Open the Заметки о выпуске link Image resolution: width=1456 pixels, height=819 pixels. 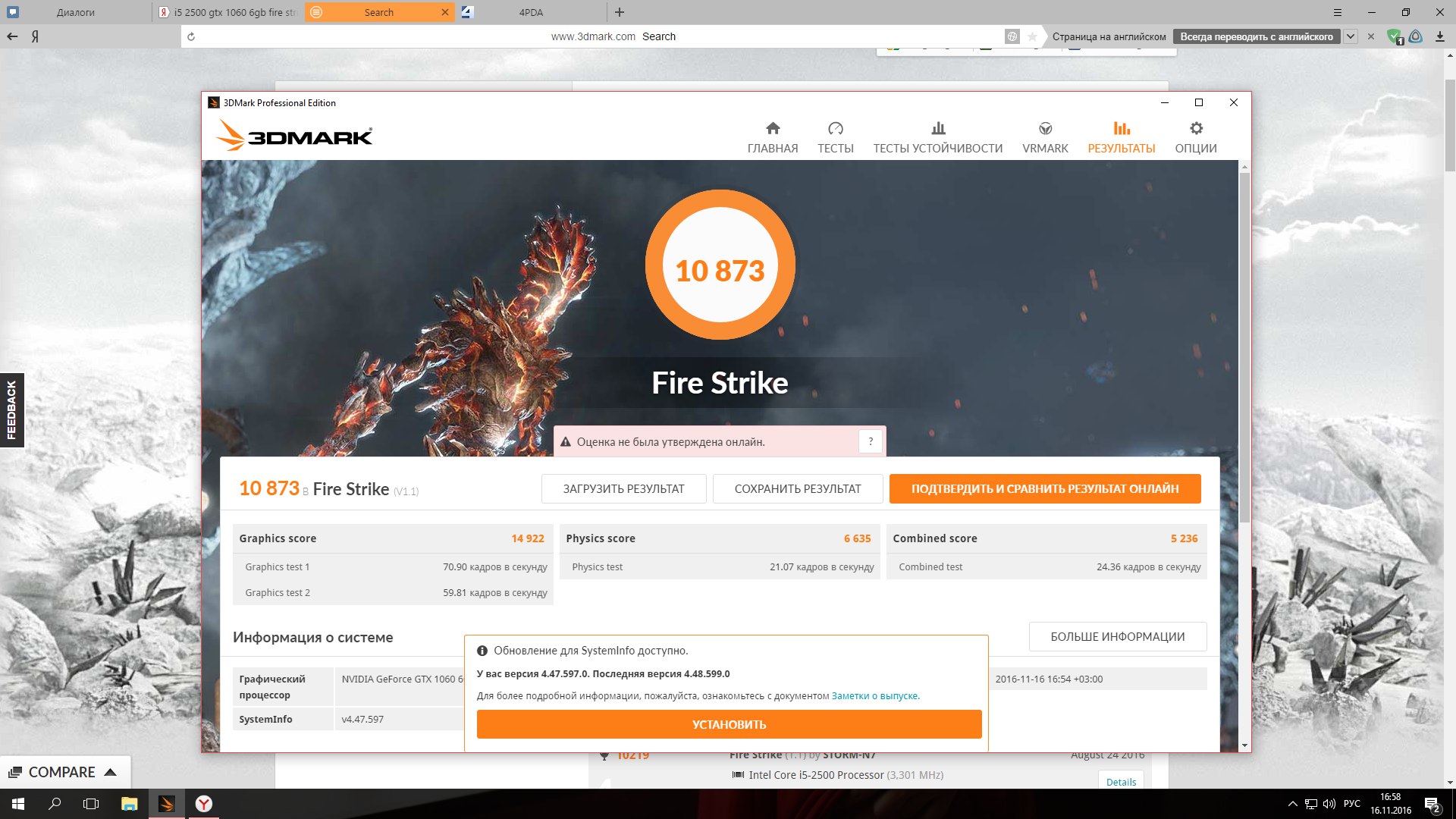[875, 695]
